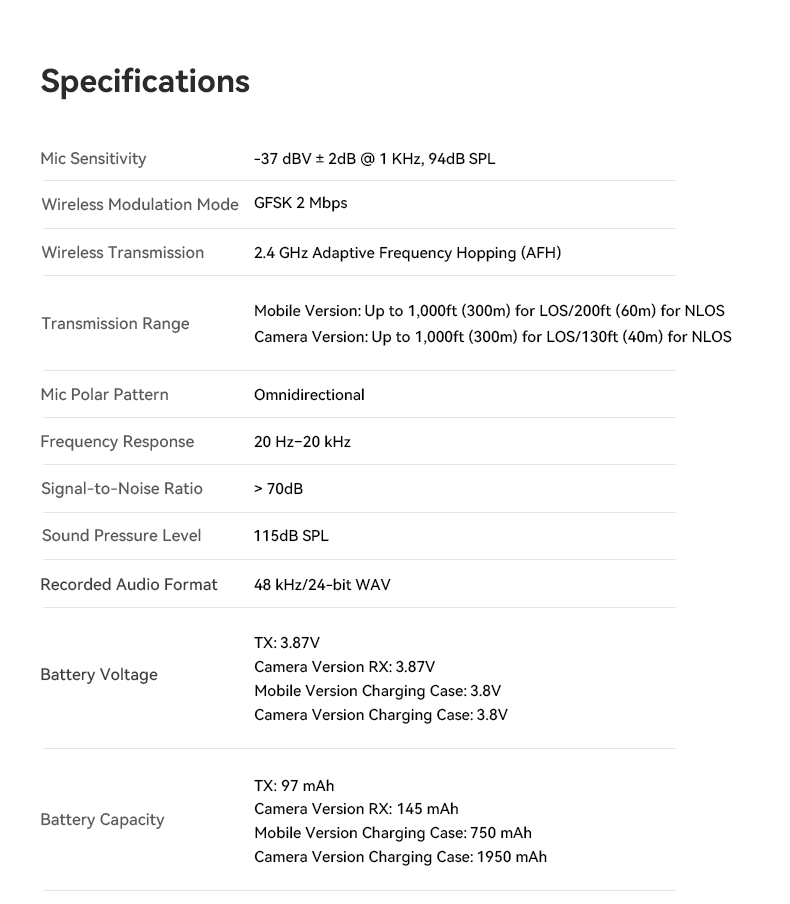This screenshot has width=790, height=904.
Task: Click the 2.4 GHz Adaptive Frequency Hopping text
Action: coord(407,252)
